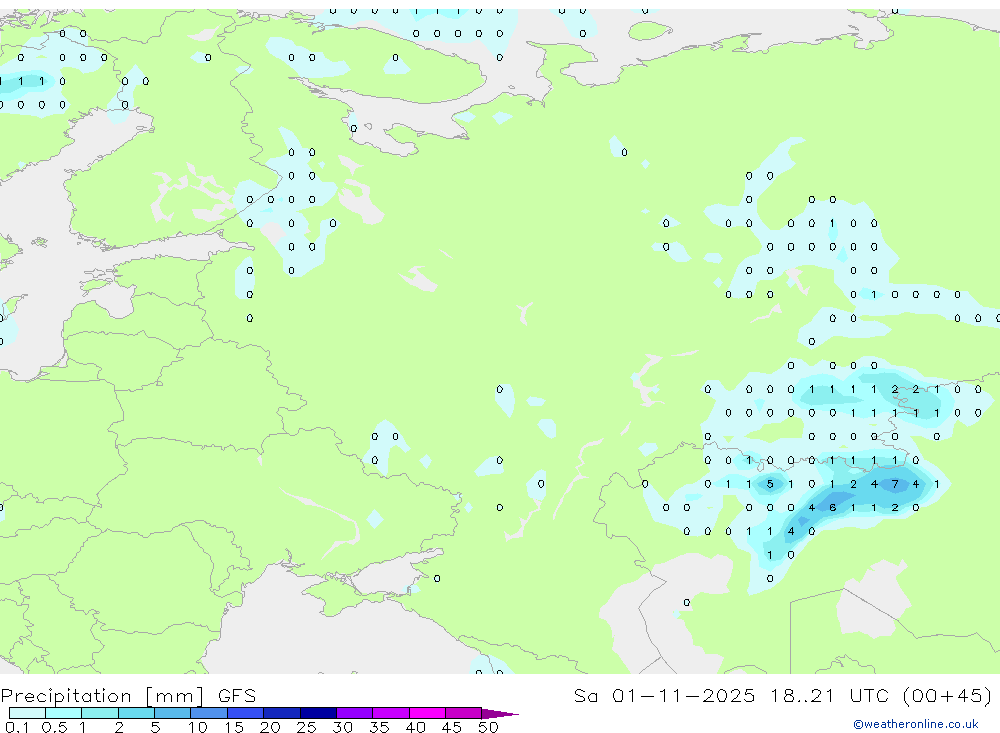Click the legend label "25"

[306, 727]
